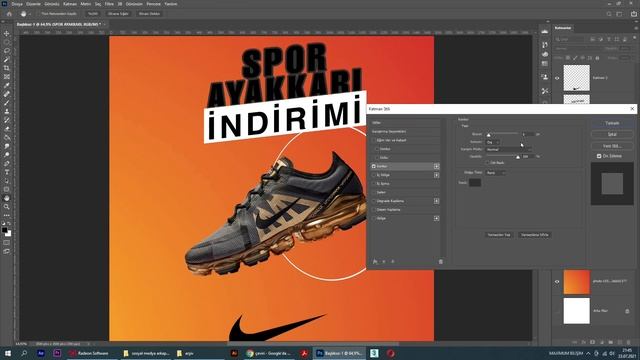The width and height of the screenshot is (640, 360).
Task: Select the Lasso tool
Action: tap(7, 51)
